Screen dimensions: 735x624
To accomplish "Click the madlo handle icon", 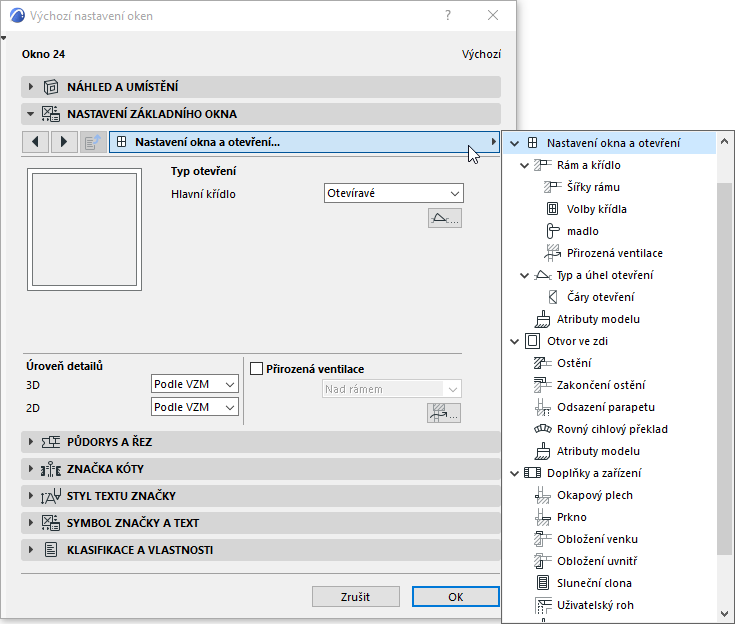I will (553, 231).
